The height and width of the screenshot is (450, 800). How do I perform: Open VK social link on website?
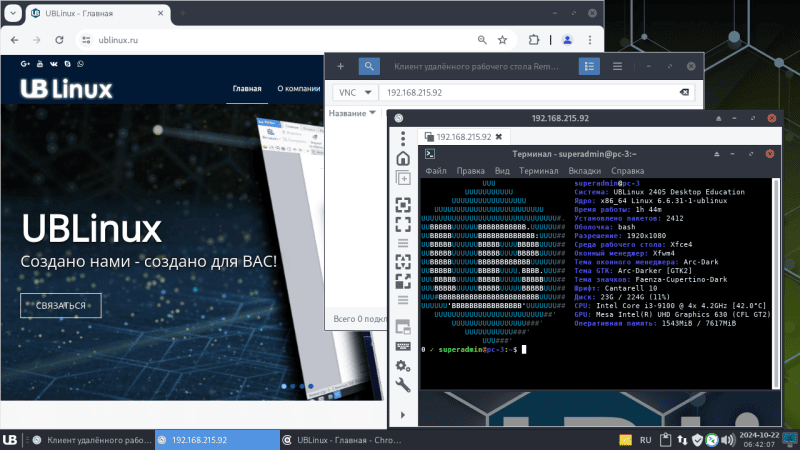click(54, 64)
